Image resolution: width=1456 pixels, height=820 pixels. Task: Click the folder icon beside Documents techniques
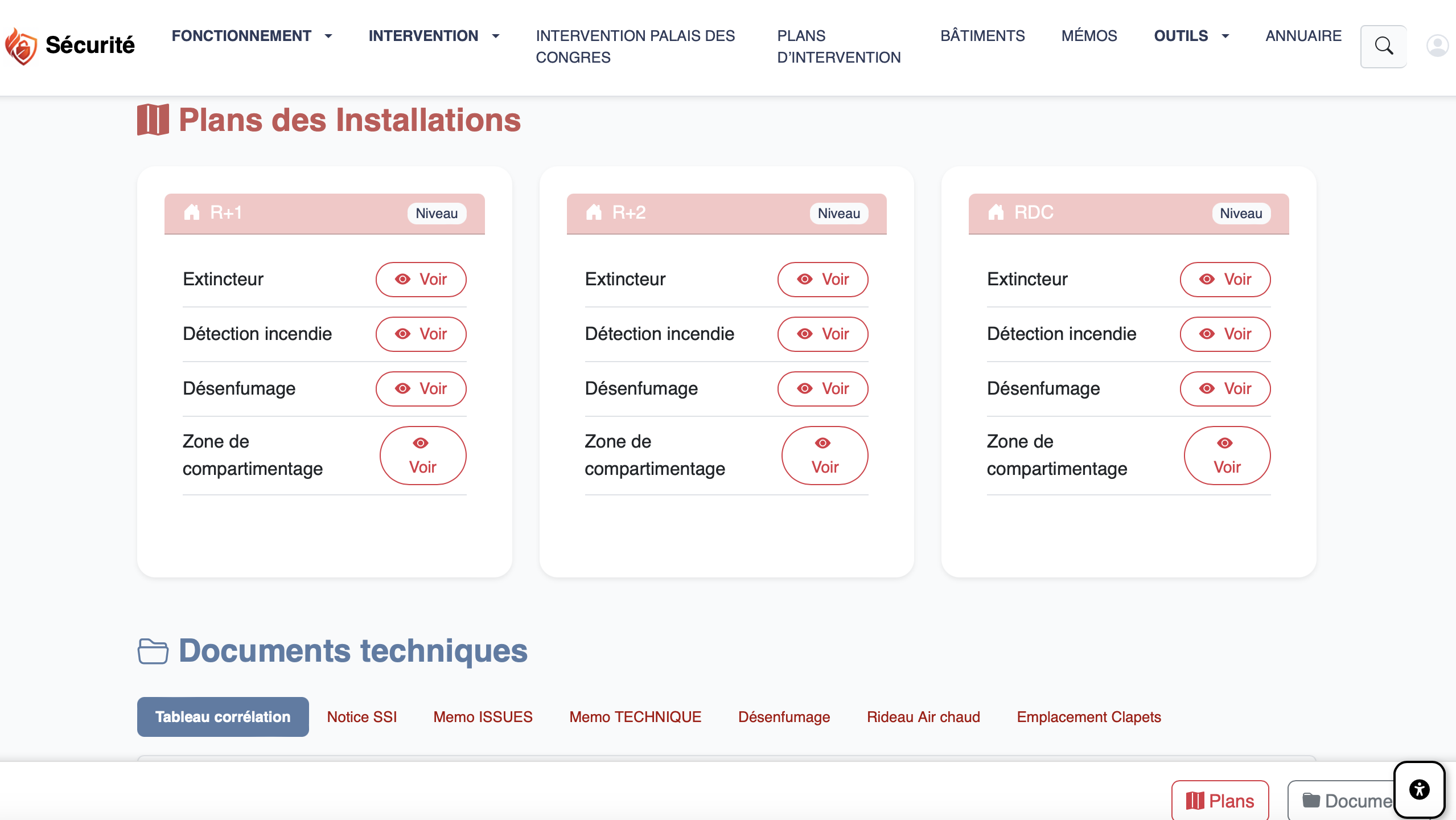point(153,651)
